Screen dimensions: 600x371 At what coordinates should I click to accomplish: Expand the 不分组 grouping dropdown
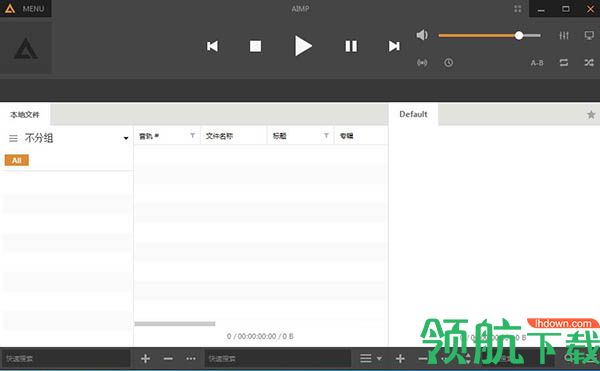(x=126, y=138)
